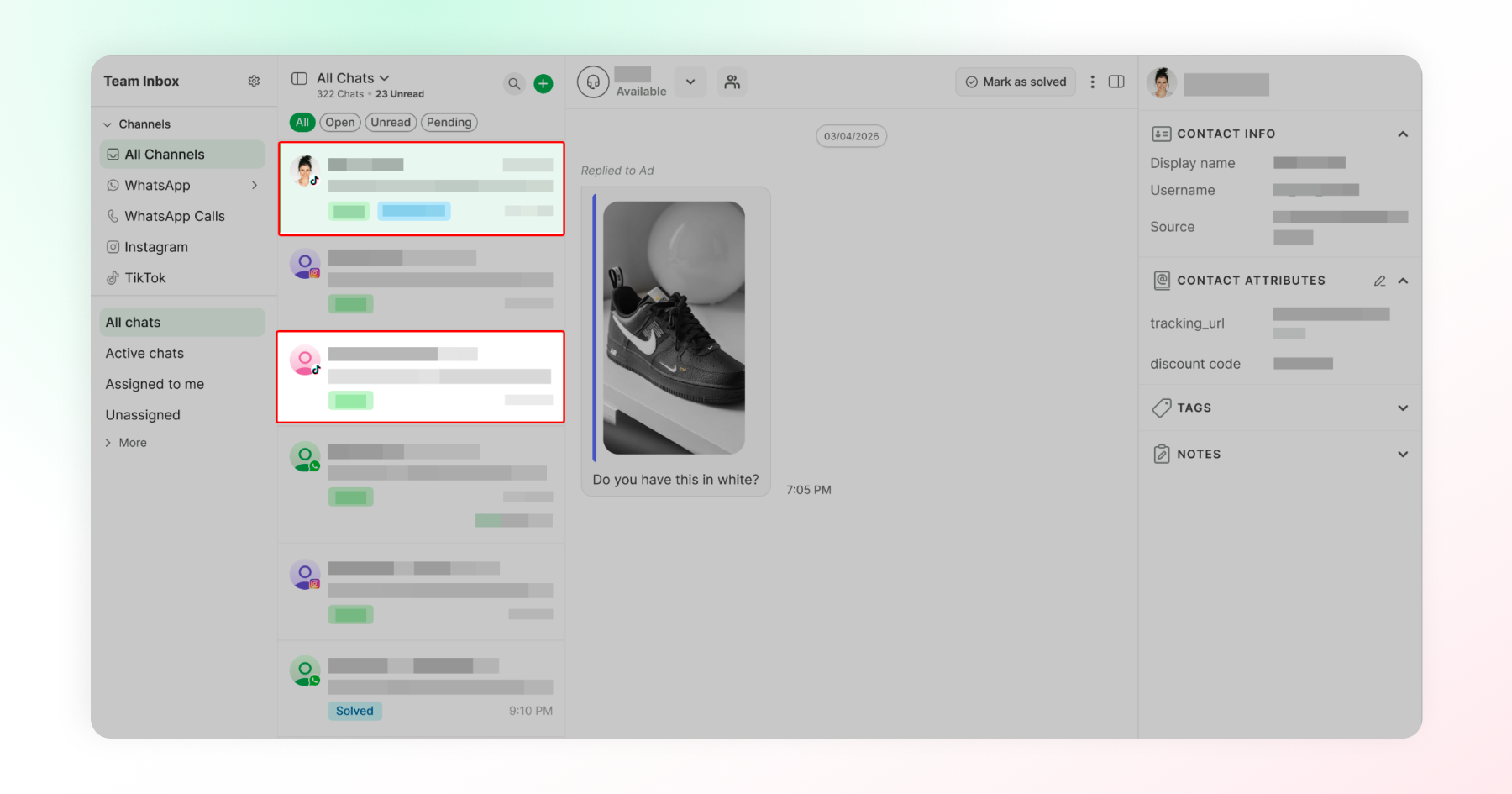1512x794 pixels.
Task: Open the black sneaker ad image
Action: point(674,328)
